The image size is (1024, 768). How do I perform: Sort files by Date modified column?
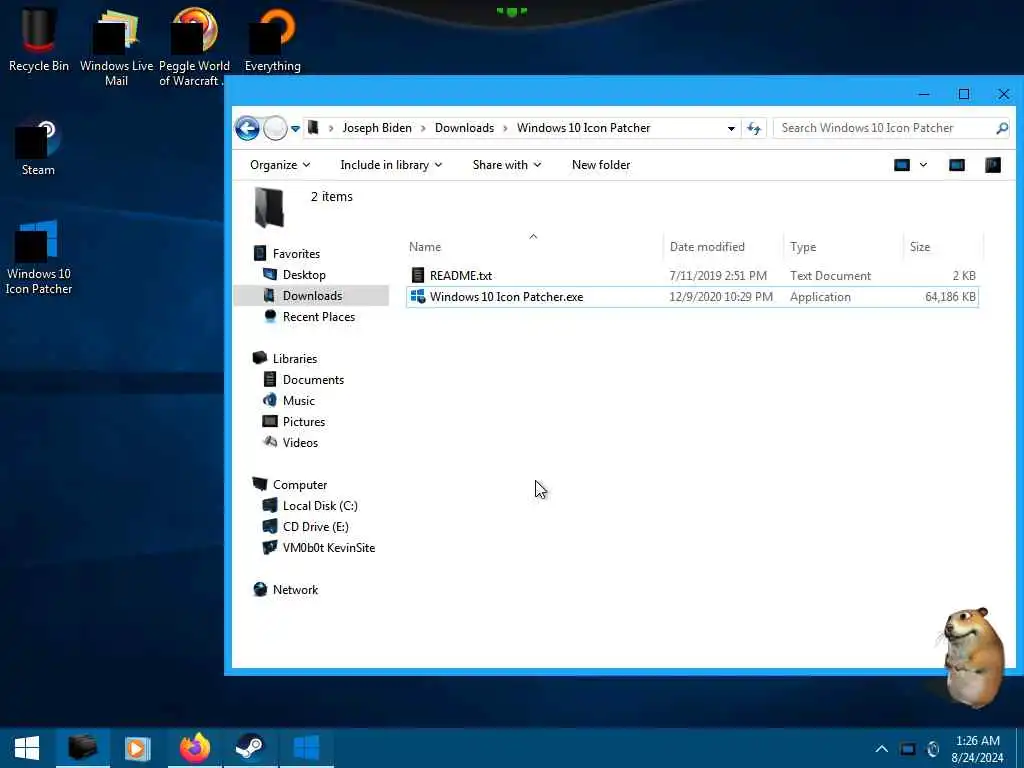tap(724, 247)
